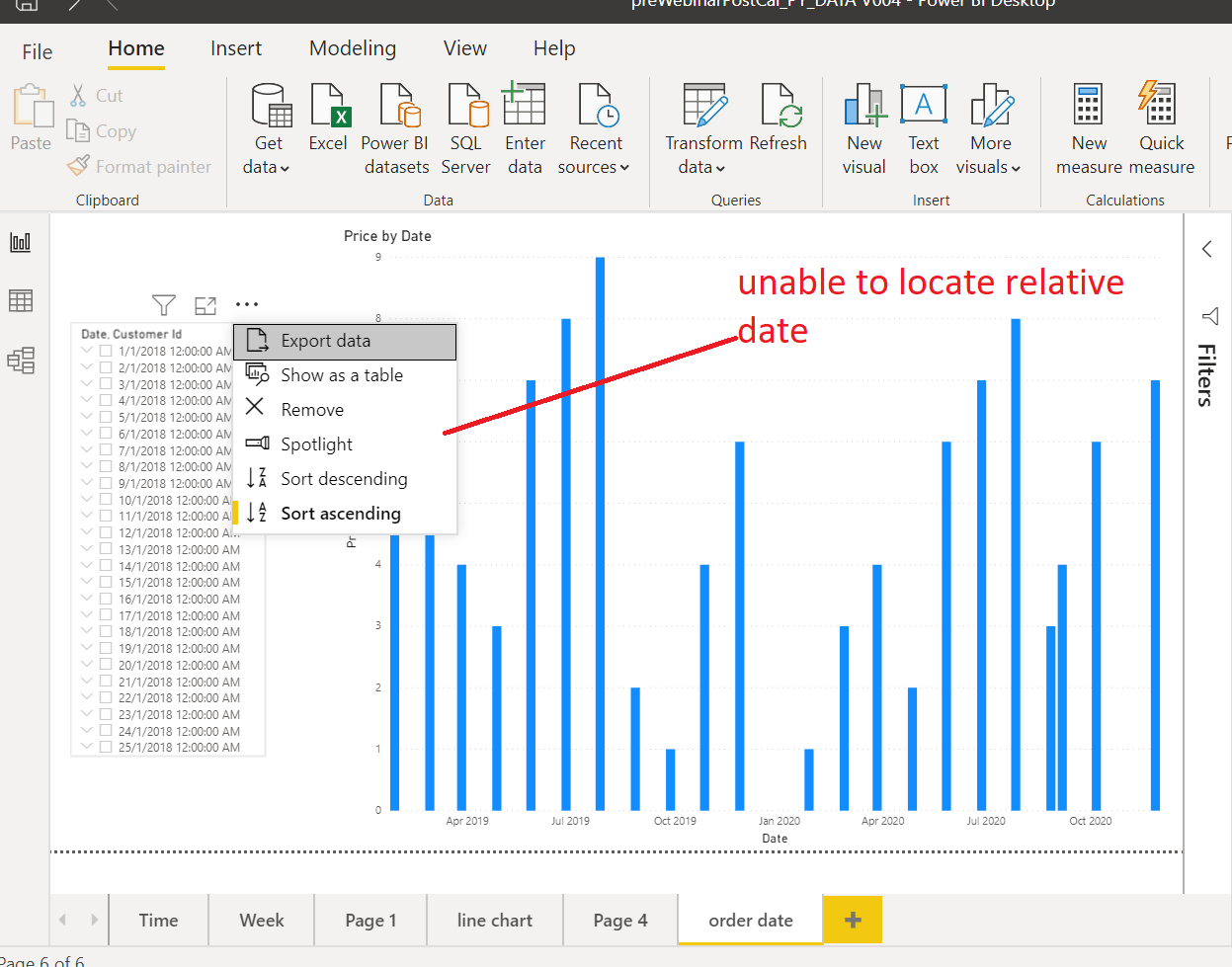Choose Export data from context menu
The width and height of the screenshot is (1232, 967).
345,342
